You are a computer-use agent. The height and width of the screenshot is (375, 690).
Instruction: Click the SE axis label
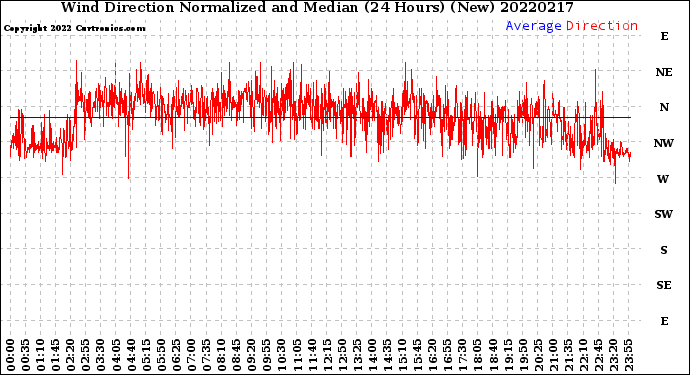point(664,286)
